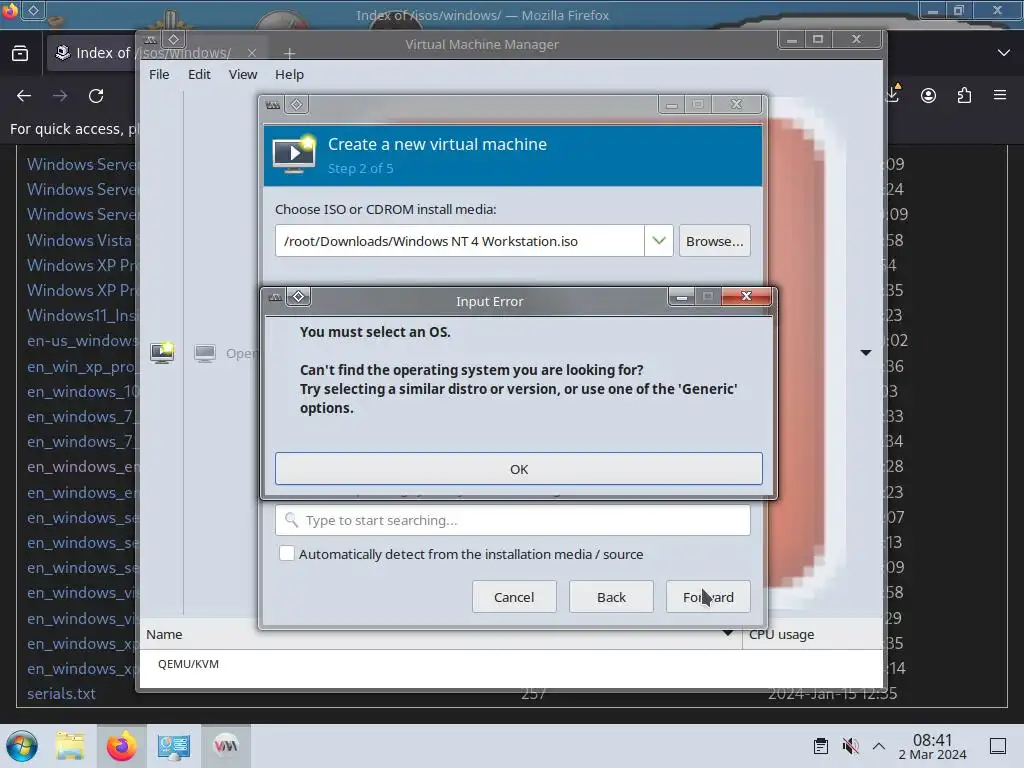Image resolution: width=1024 pixels, height=768 pixels.
Task: Open the ISO path dropdown arrow
Action: [x=659, y=241]
